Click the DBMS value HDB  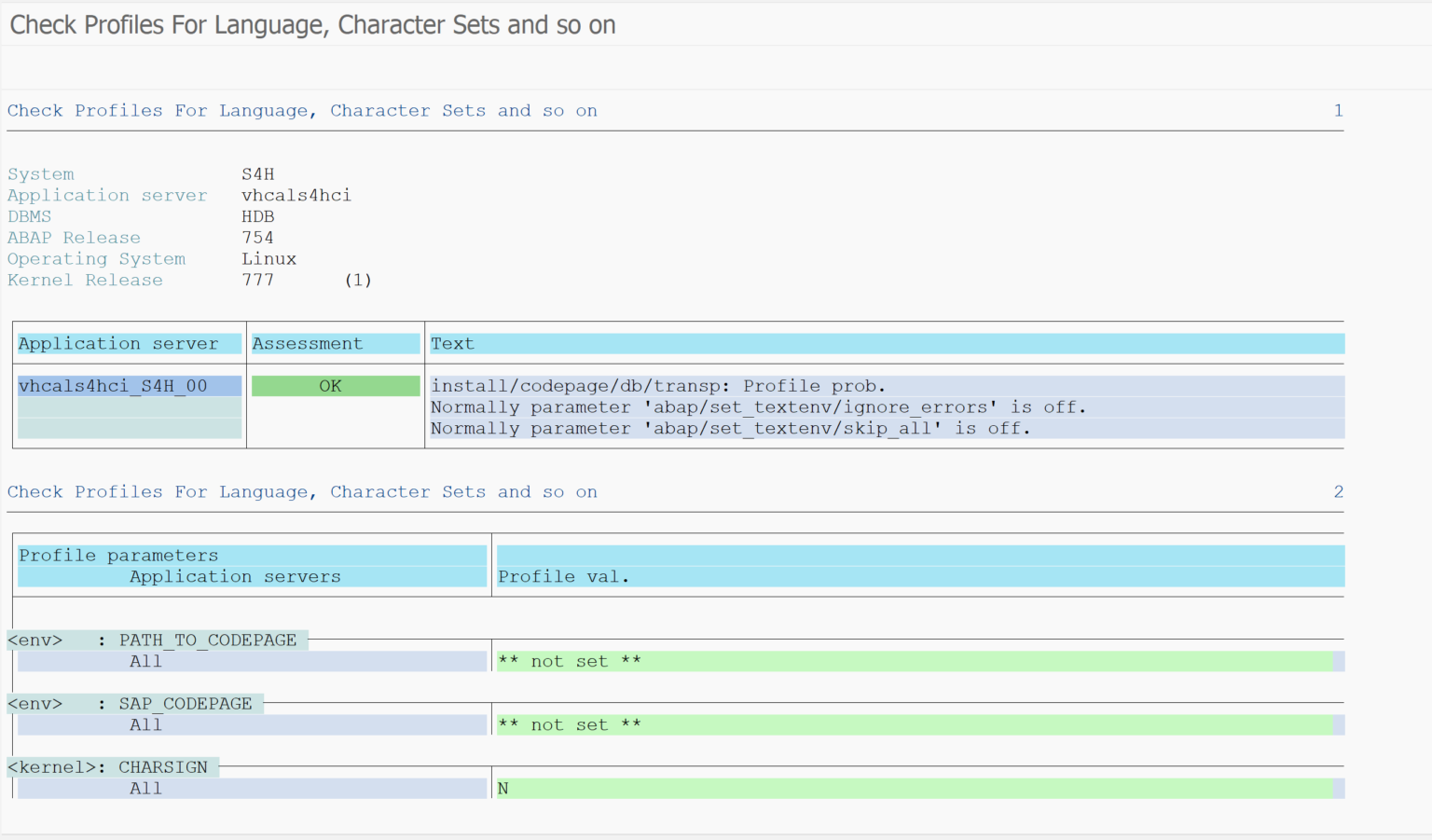[x=257, y=216]
